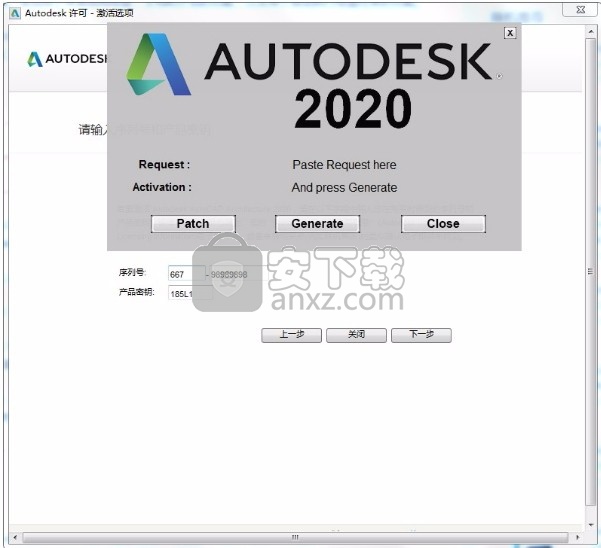This screenshot has height=548, width=601.
Task: Click the 序列号 label
Action: pos(132,272)
